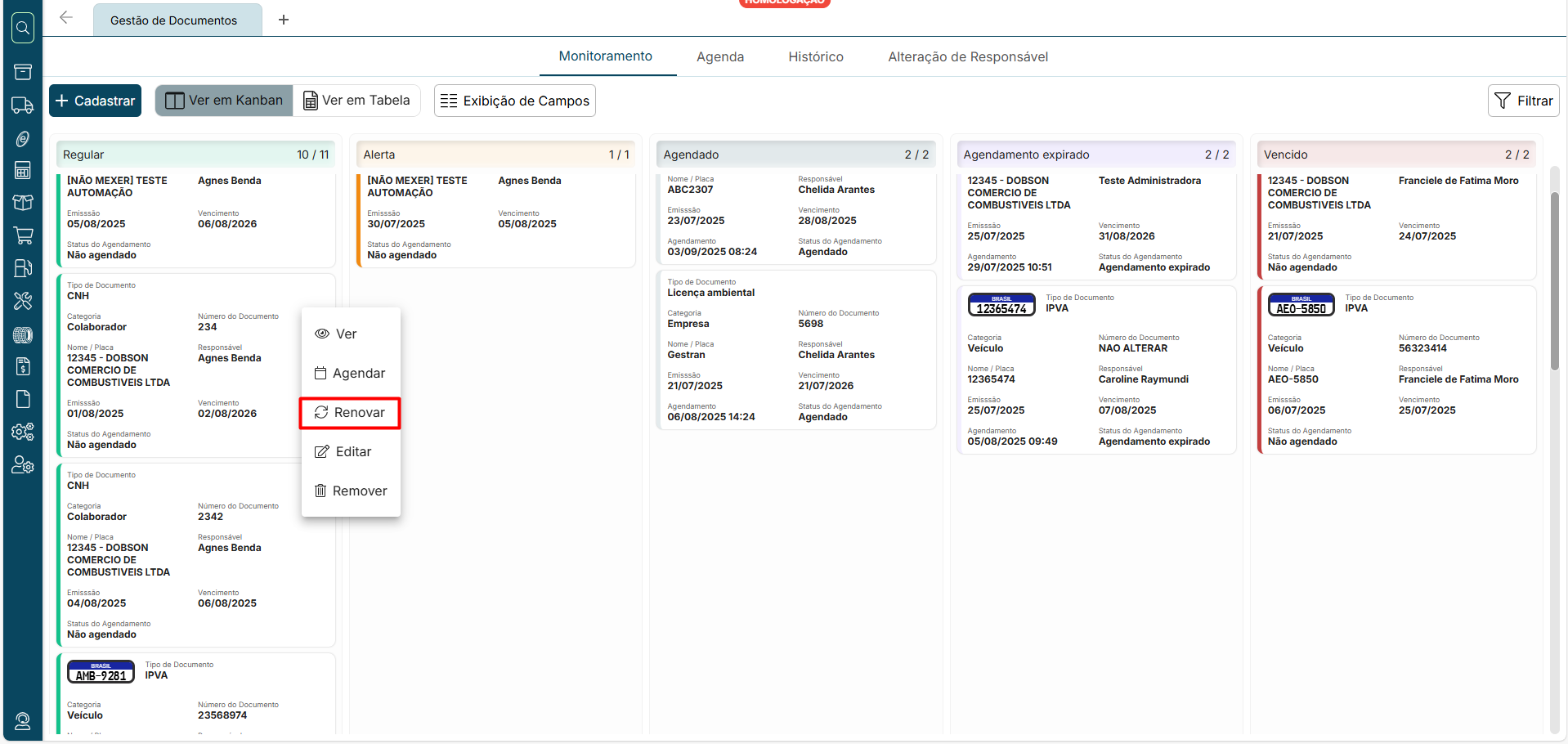Click the 29/07/2025 10:51 scheduling value
Viewport: 1568px width, 744px height.
pos(1010,267)
